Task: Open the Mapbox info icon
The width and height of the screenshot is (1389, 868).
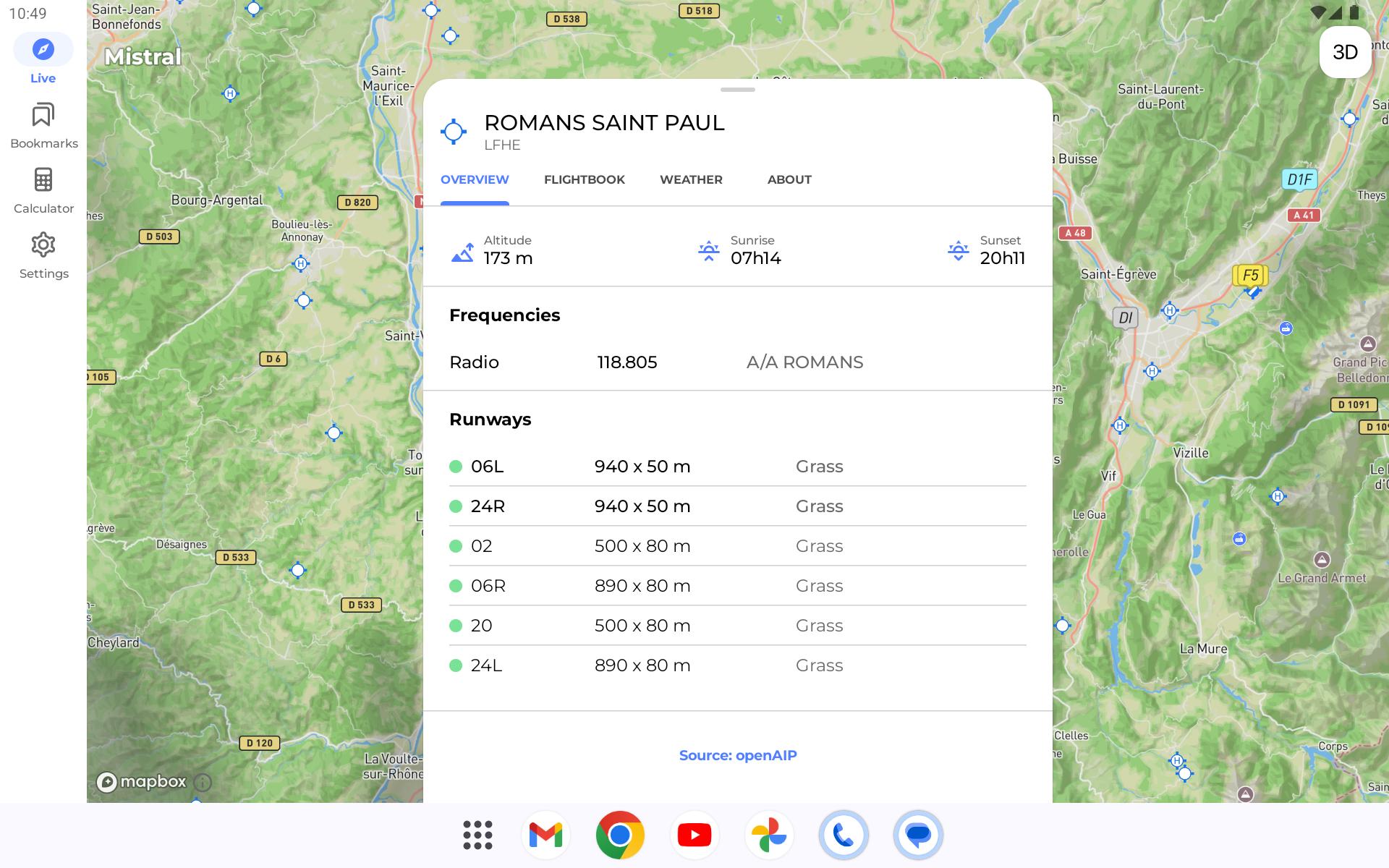Action: pyautogui.click(x=203, y=782)
